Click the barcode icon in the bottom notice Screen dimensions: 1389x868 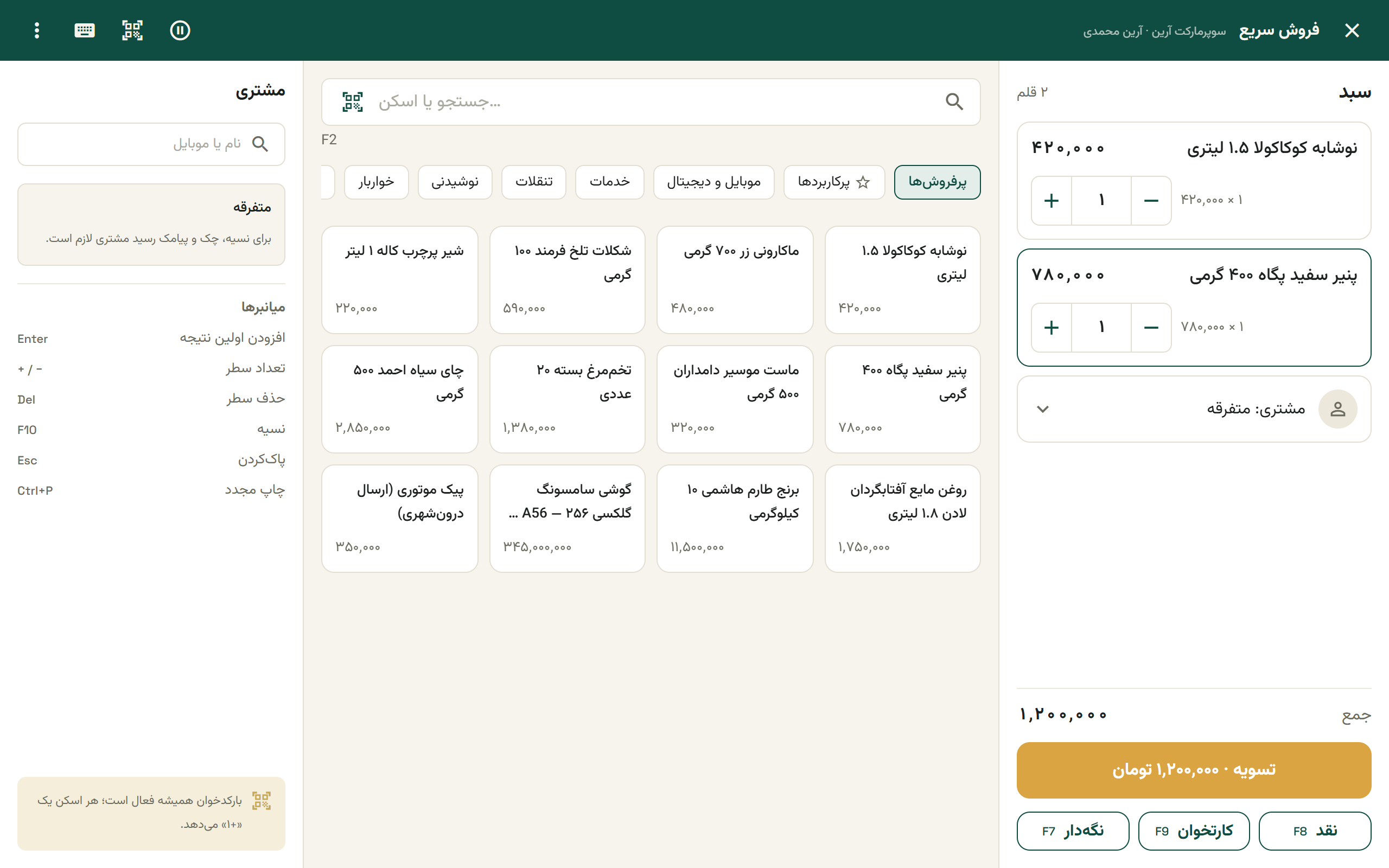click(261, 800)
